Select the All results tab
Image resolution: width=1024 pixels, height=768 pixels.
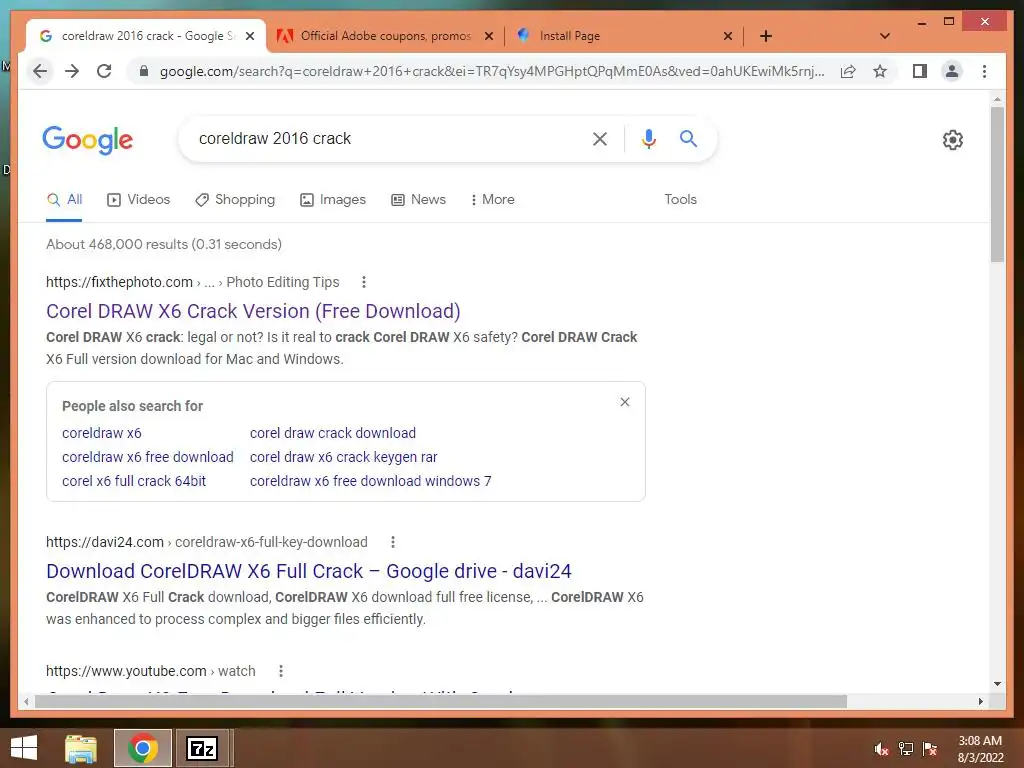pyautogui.click(x=64, y=199)
